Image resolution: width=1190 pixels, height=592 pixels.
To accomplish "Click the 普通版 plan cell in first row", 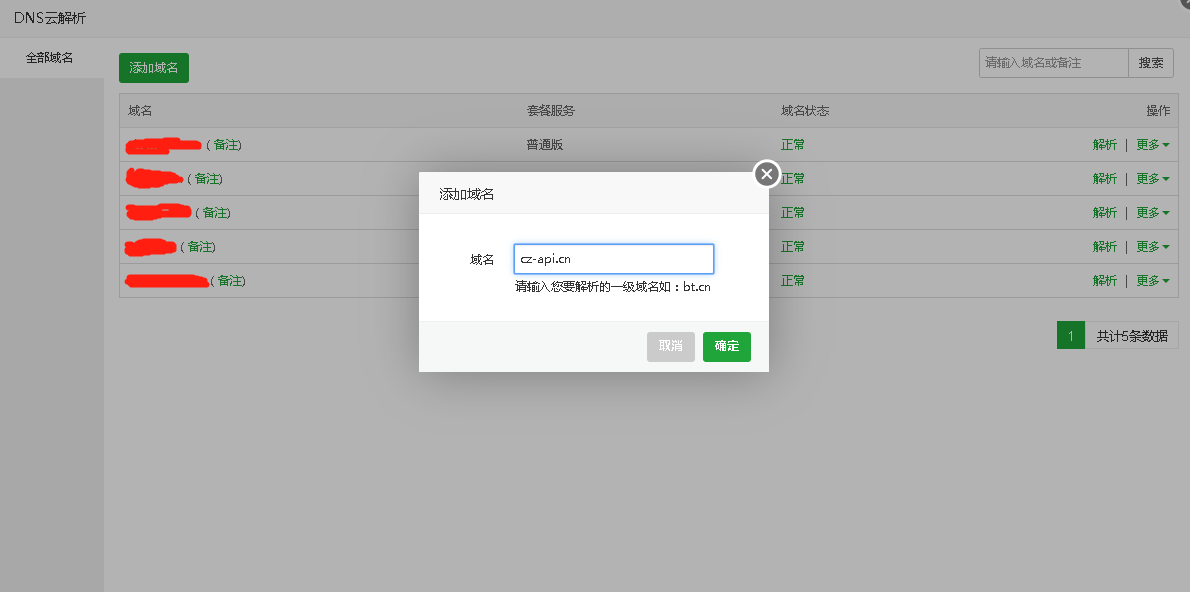I will pos(545,144).
